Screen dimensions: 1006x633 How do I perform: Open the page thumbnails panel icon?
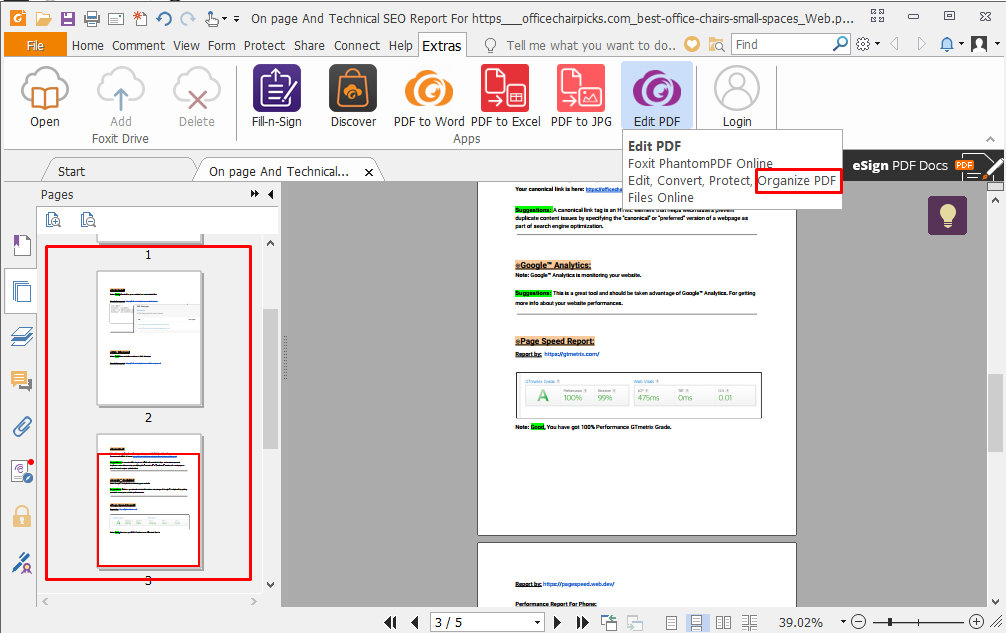pyautogui.click(x=22, y=291)
